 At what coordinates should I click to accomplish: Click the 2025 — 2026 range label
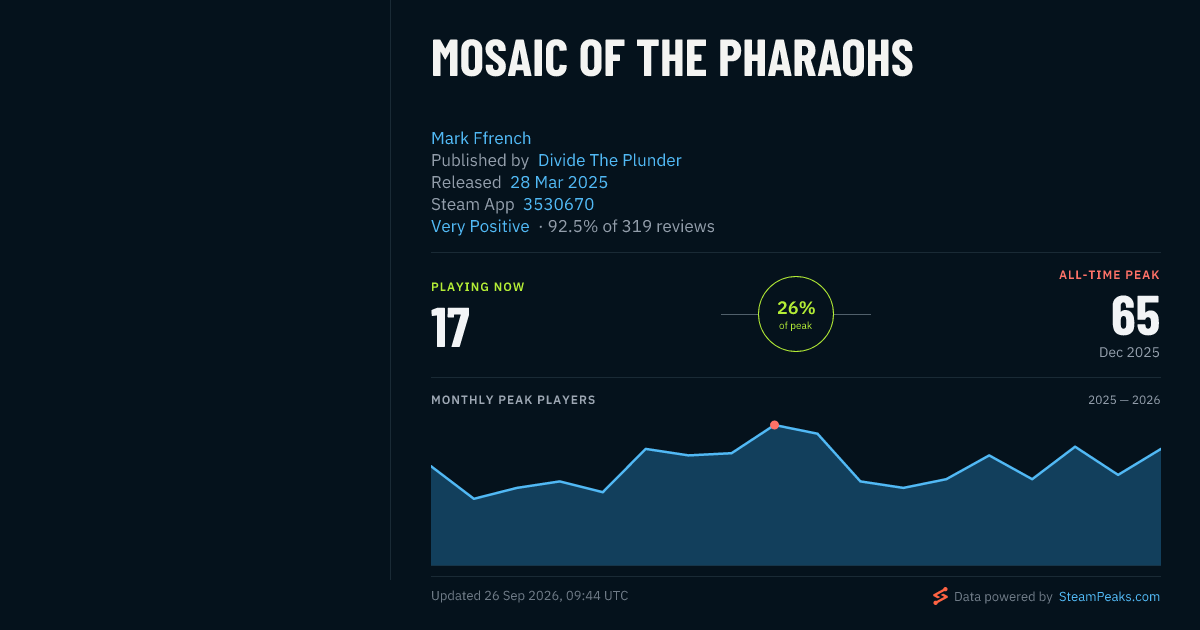tap(1124, 400)
